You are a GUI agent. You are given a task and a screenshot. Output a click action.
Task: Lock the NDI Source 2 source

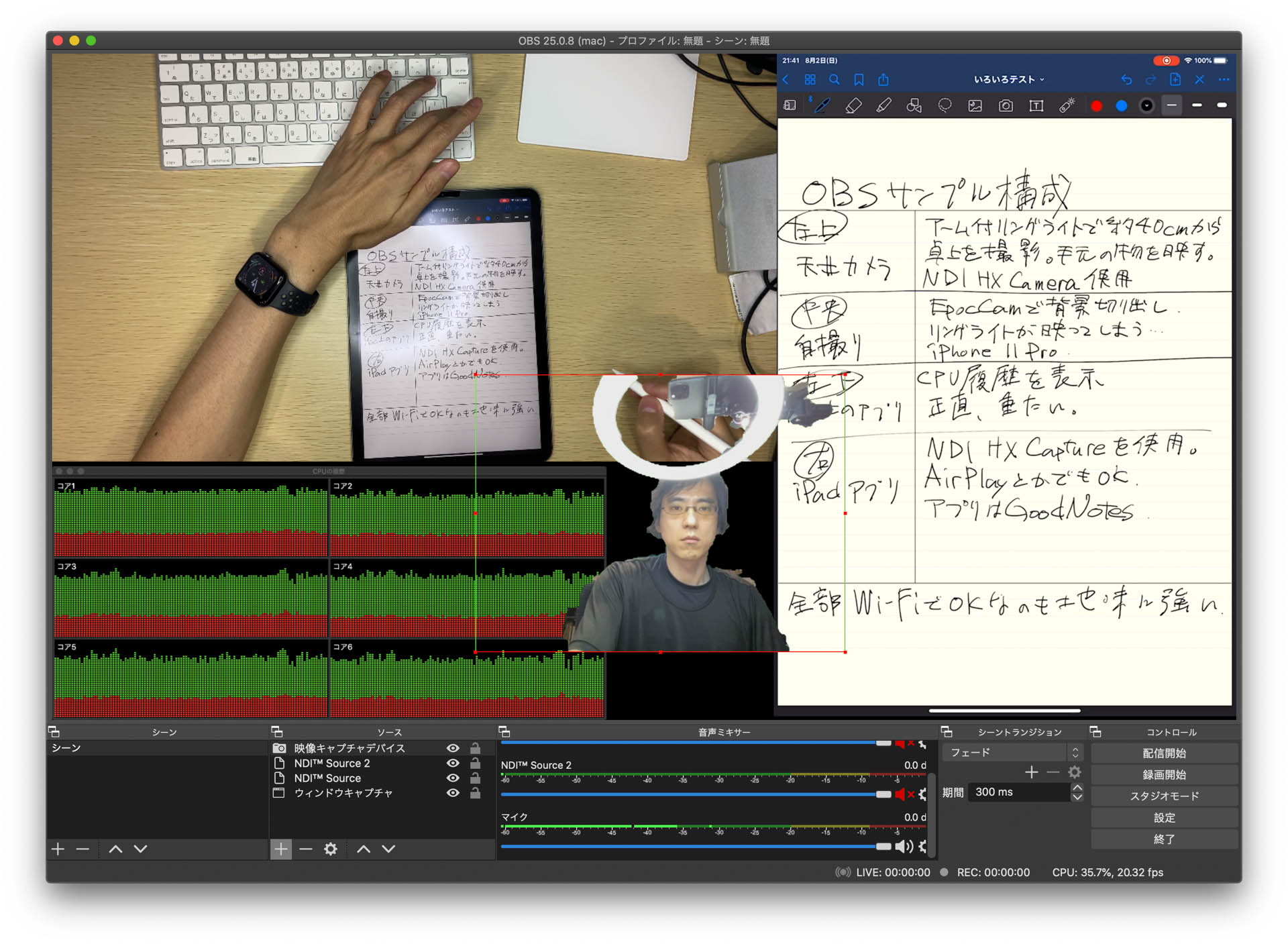(x=475, y=763)
